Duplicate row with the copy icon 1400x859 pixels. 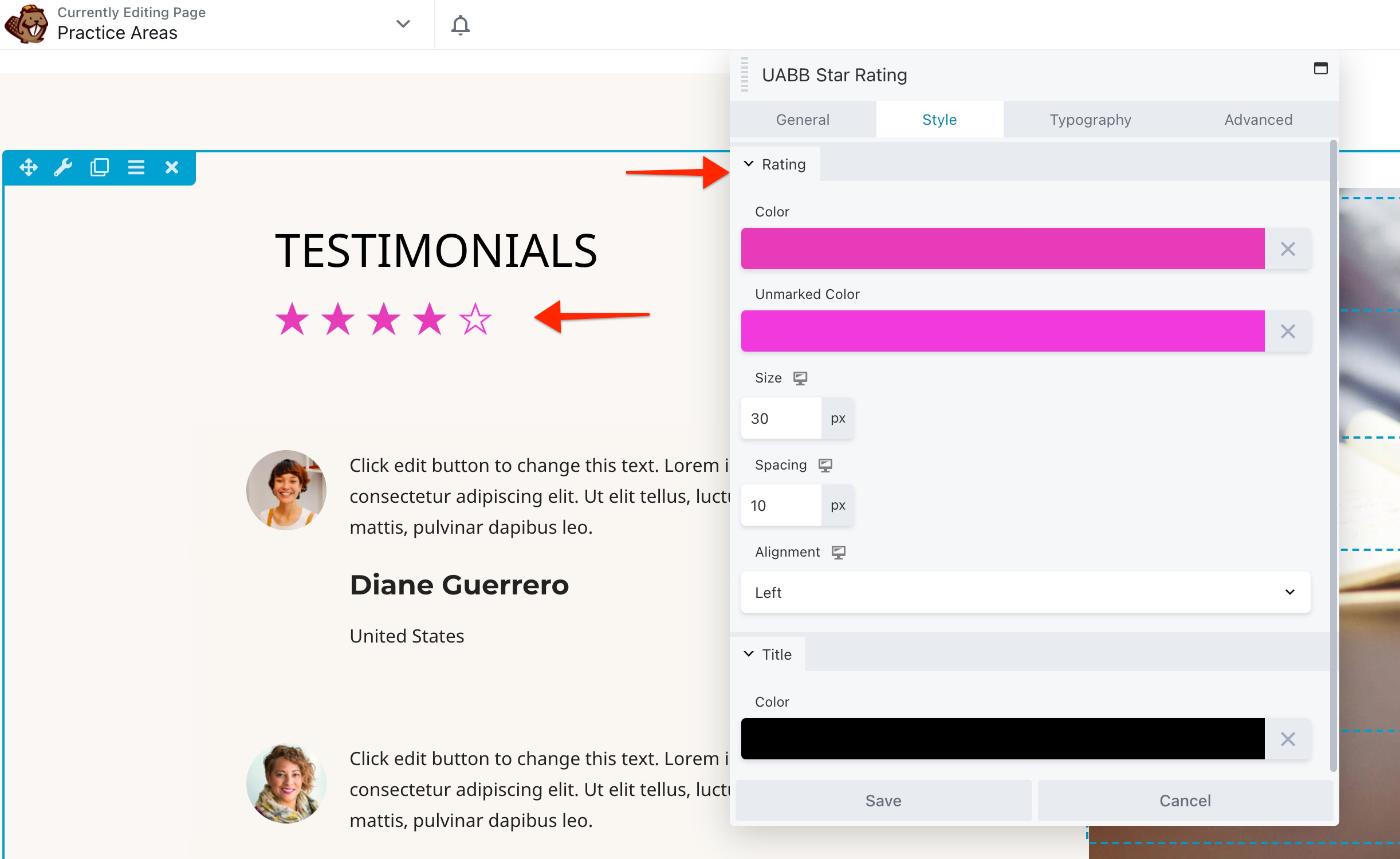click(x=99, y=167)
